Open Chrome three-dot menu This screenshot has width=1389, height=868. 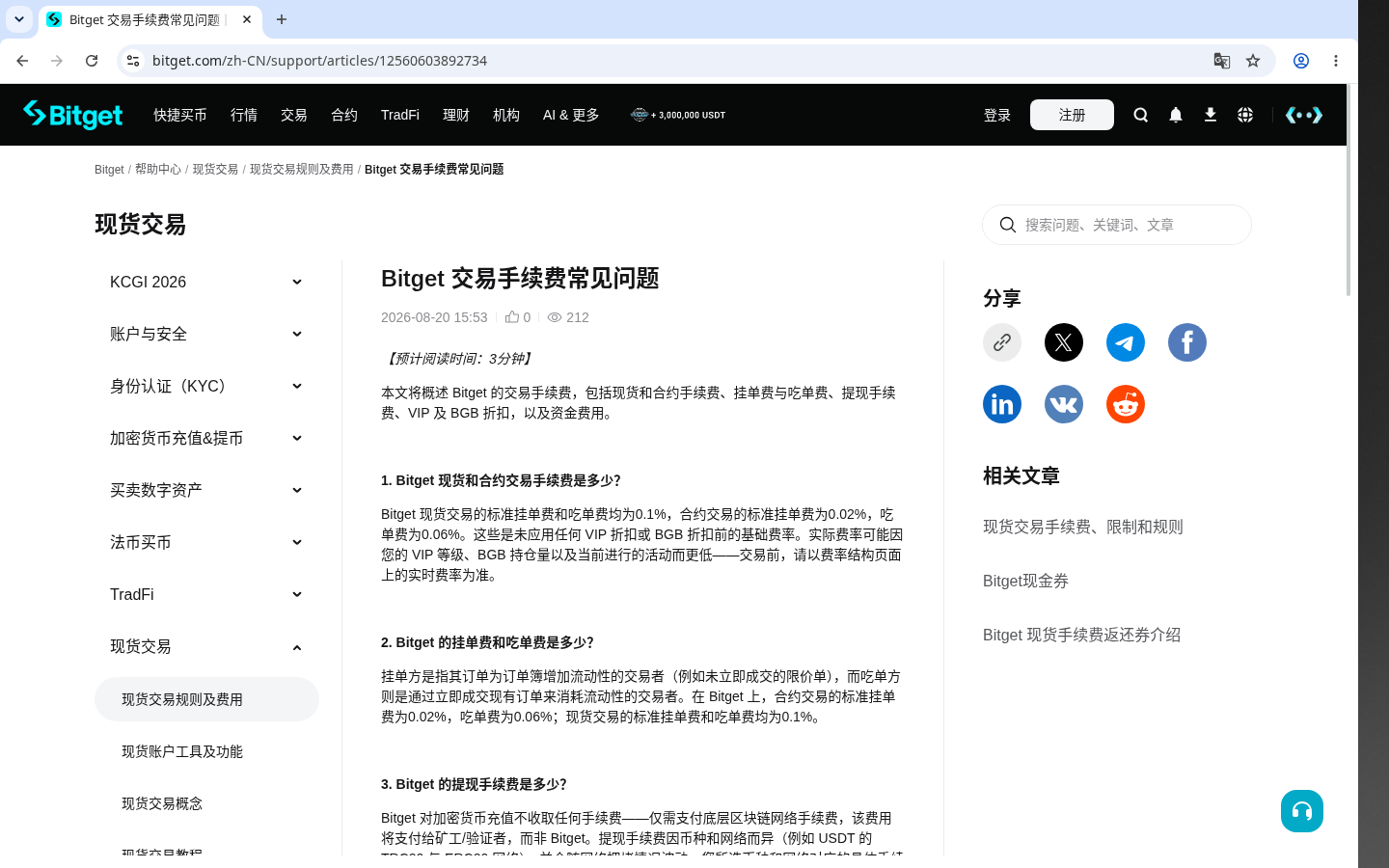[x=1336, y=61]
